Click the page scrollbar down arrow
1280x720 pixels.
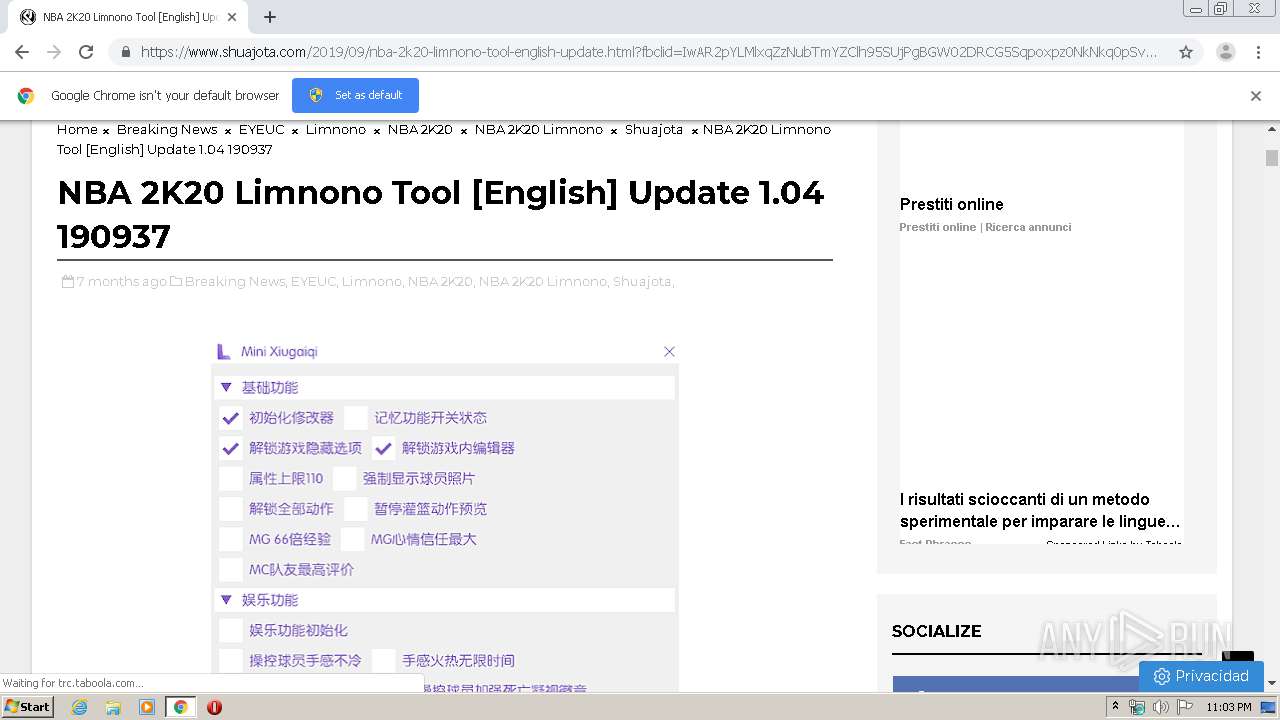[x=1272, y=683]
